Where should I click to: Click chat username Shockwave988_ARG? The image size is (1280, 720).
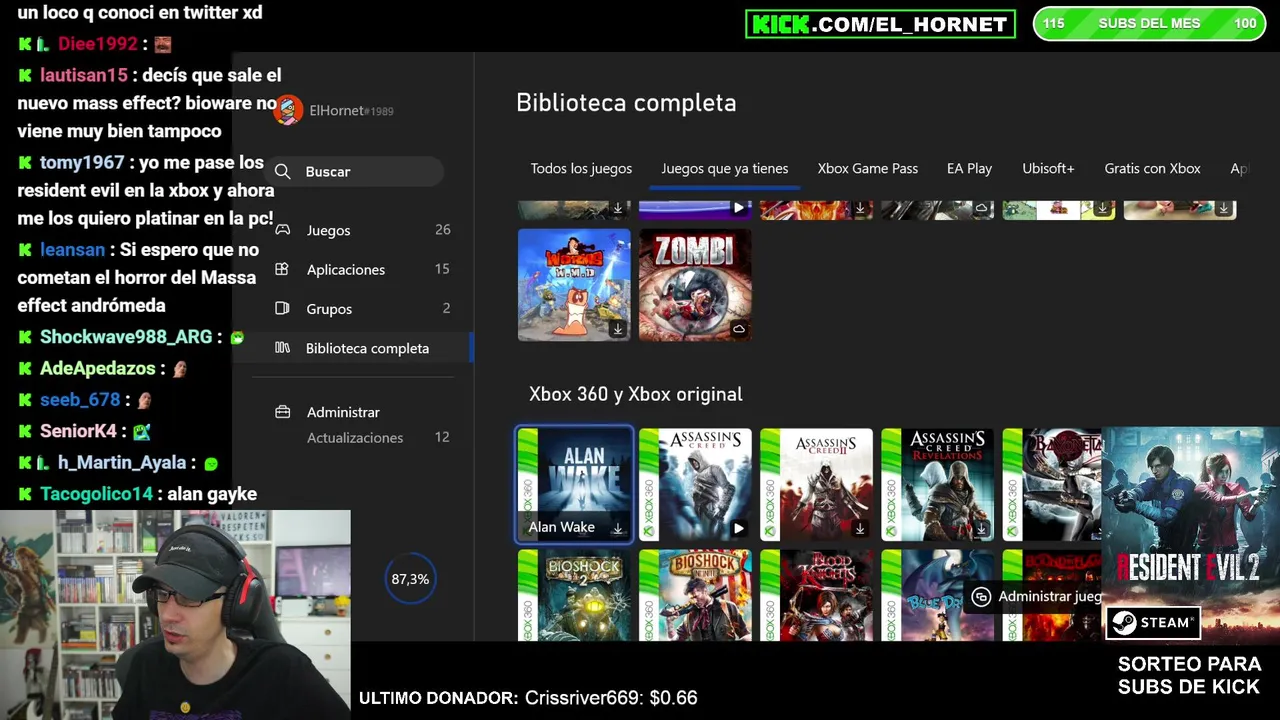[126, 337]
